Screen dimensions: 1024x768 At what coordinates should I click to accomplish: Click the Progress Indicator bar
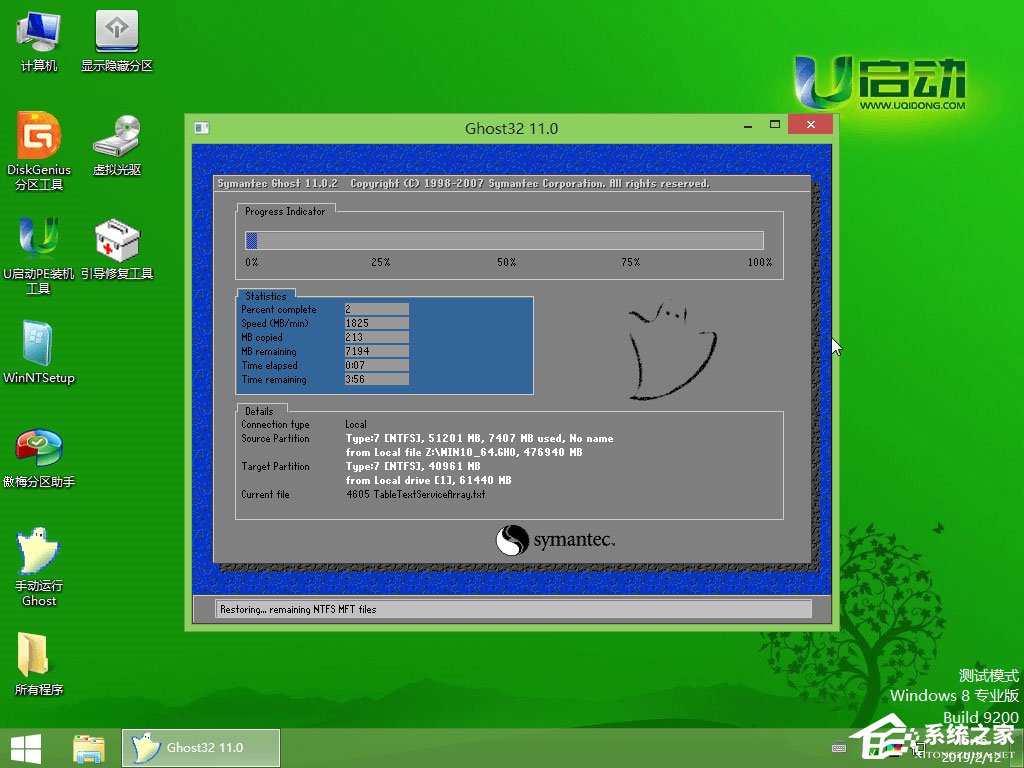point(505,240)
